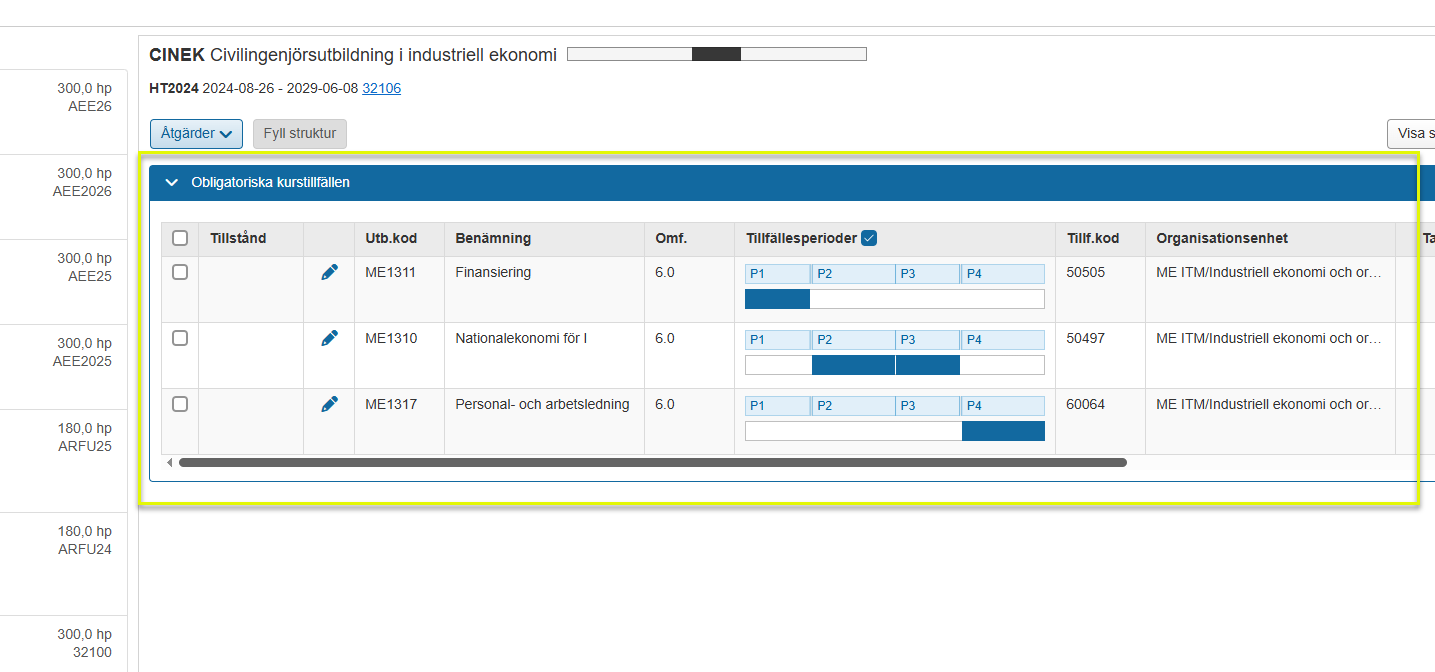1435x672 pixels.
Task: Click the Fyll struktur button
Action: (x=299, y=134)
